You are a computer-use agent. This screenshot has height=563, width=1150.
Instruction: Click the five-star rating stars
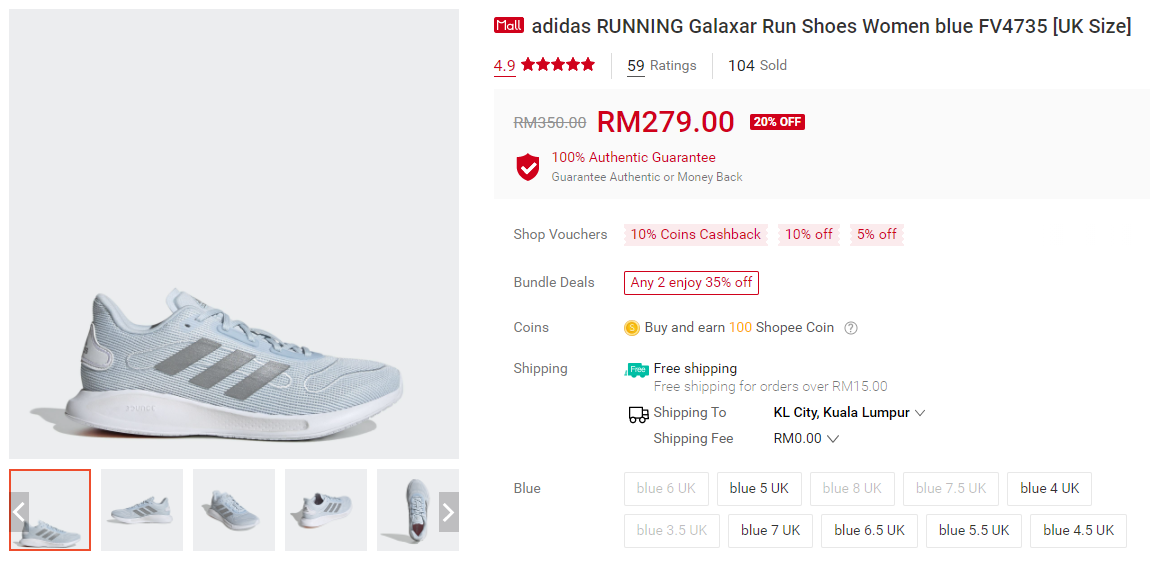point(557,65)
